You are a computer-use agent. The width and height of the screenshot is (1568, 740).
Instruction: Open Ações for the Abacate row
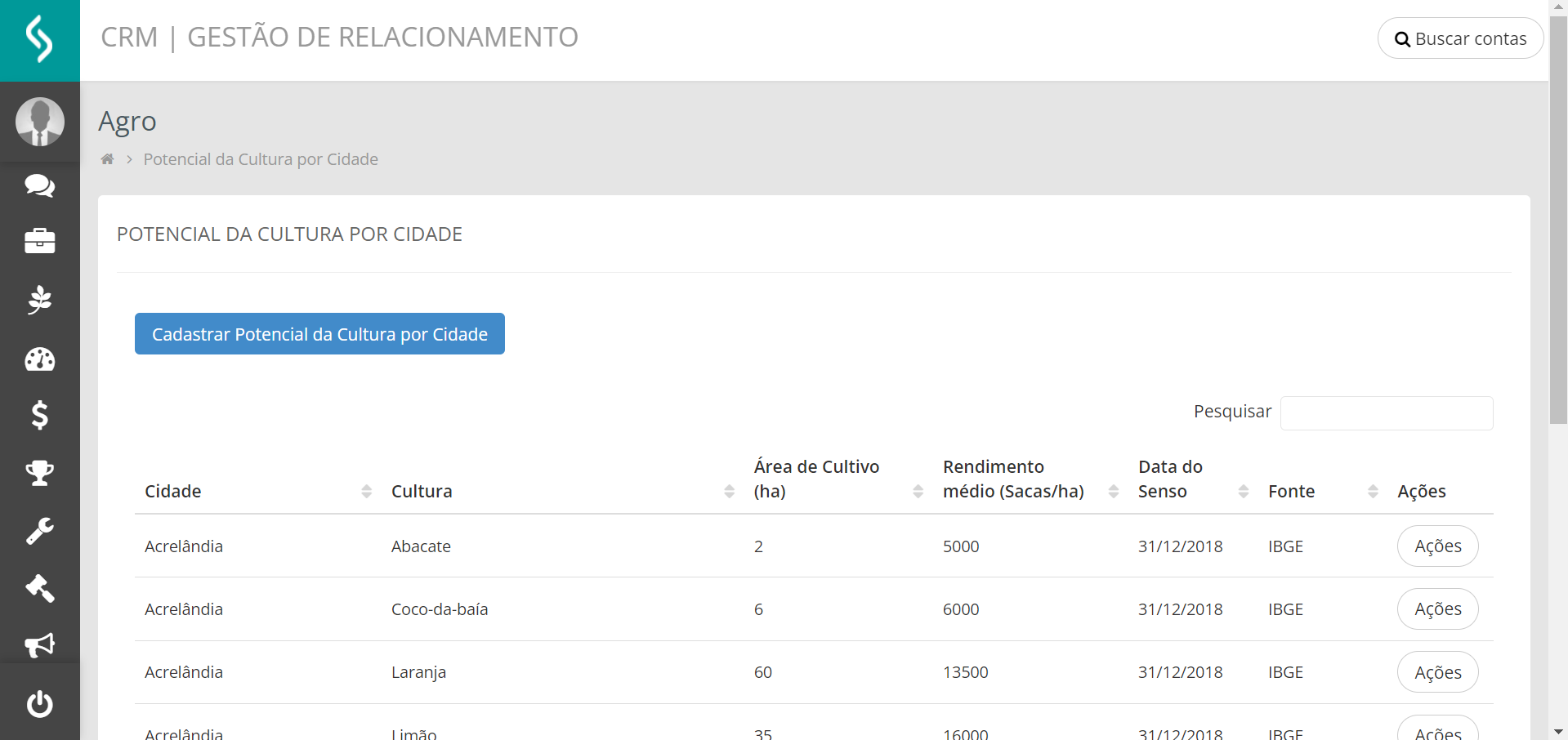[x=1438, y=546]
